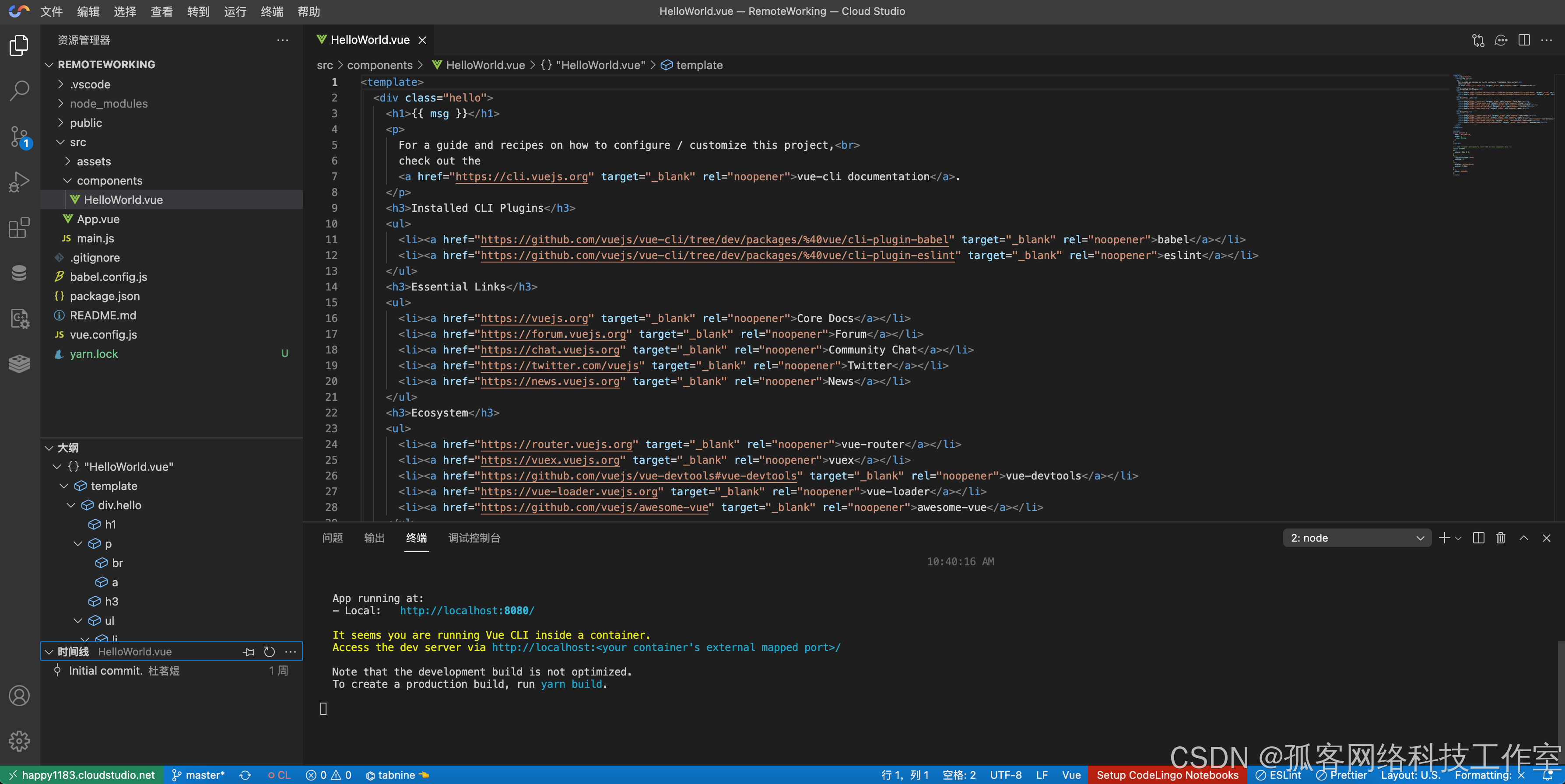Open the 编辑 menu
The width and height of the screenshot is (1565, 784).
click(x=88, y=11)
